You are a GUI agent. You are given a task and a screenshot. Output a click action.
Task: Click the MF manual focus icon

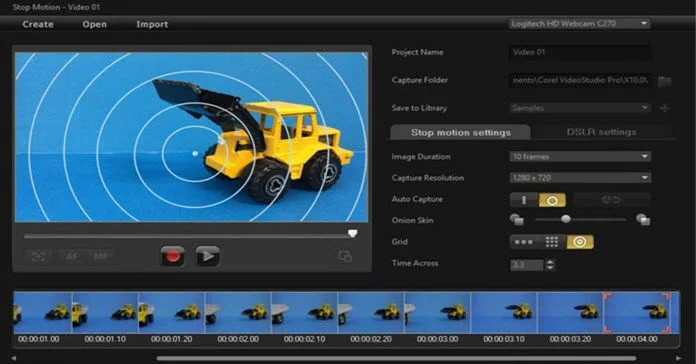(x=101, y=256)
